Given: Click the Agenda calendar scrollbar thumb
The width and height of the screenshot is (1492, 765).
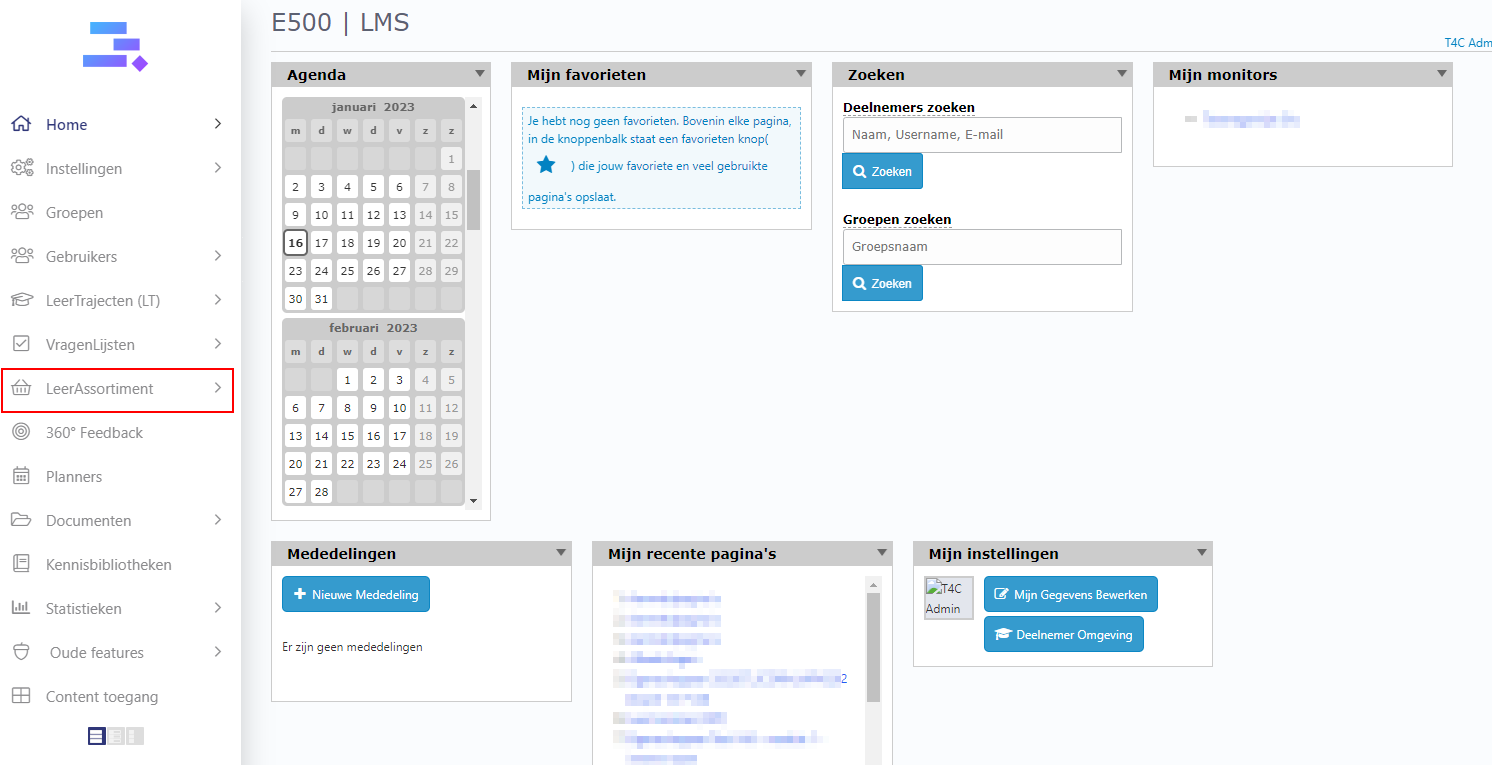Looking at the screenshot, I should click(473, 200).
